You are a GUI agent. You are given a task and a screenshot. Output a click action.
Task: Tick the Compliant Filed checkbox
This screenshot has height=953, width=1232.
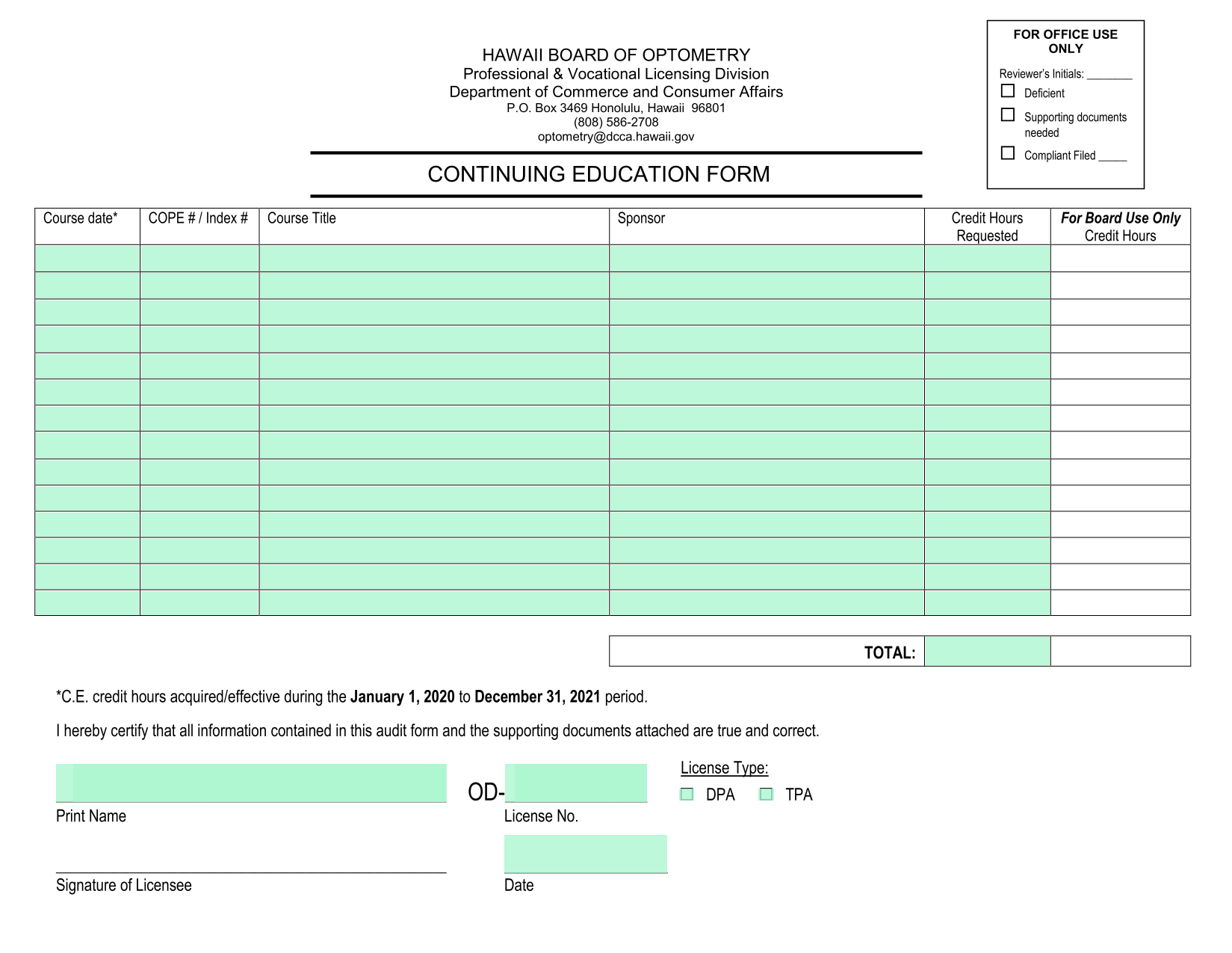click(x=1008, y=152)
